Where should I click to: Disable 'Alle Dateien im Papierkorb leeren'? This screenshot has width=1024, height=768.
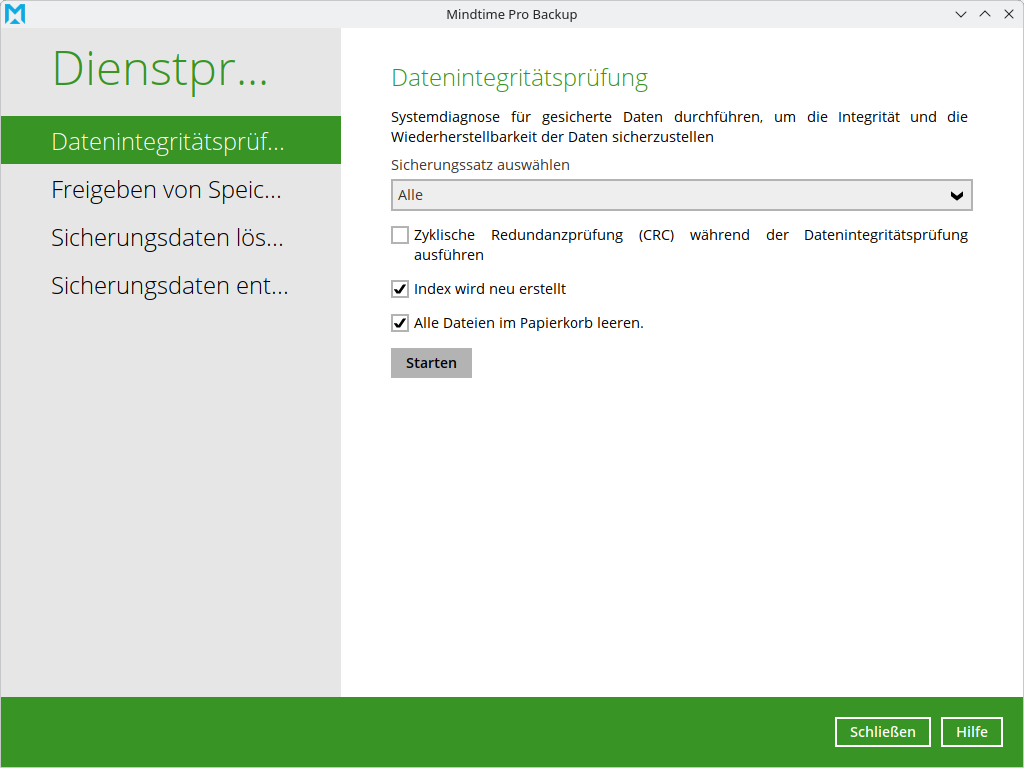[400, 323]
